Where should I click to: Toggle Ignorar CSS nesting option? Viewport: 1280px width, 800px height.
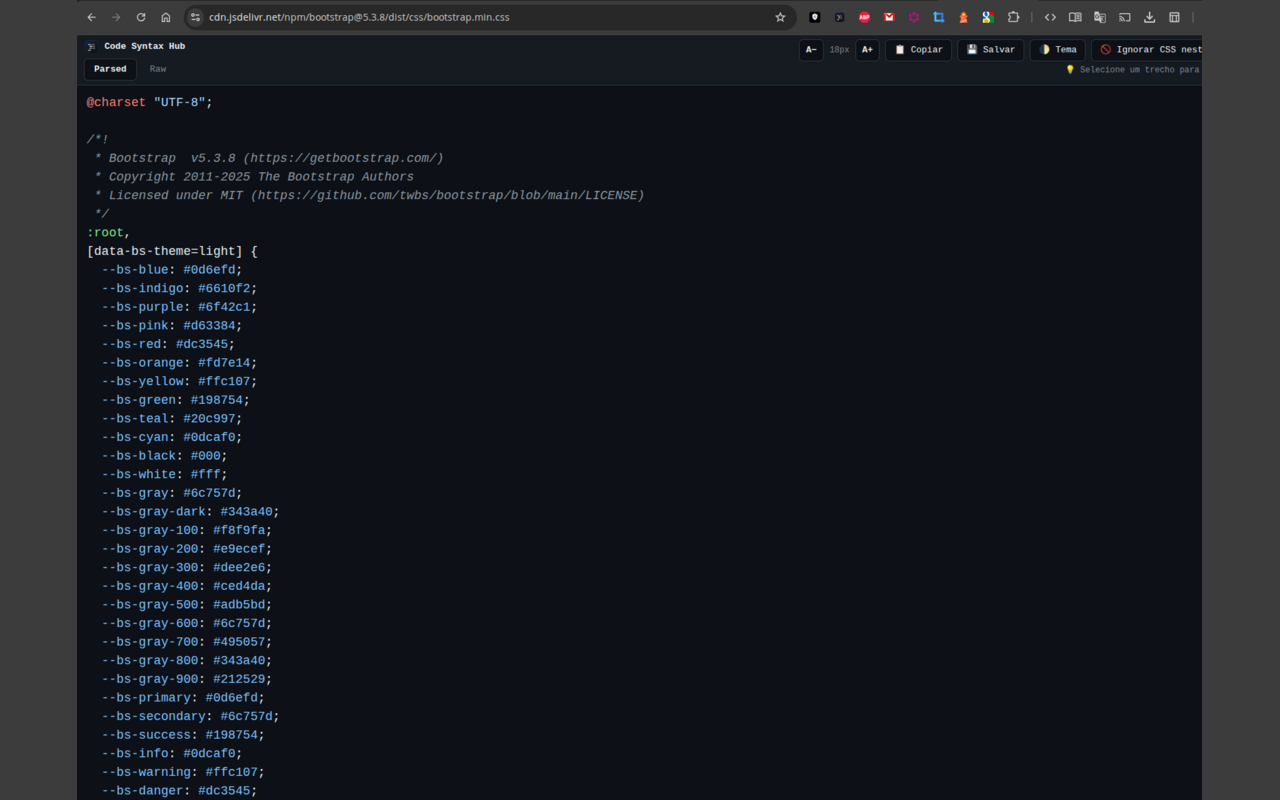click(1147, 49)
